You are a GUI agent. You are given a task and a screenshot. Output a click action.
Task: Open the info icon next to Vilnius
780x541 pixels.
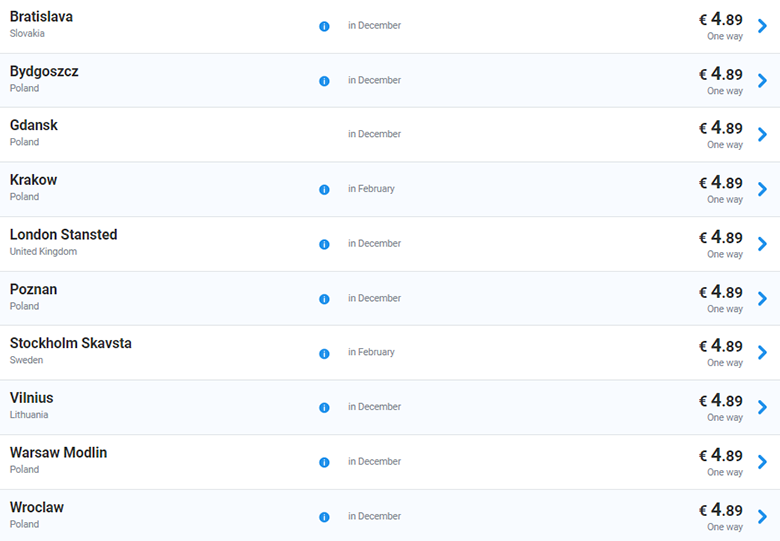click(324, 408)
